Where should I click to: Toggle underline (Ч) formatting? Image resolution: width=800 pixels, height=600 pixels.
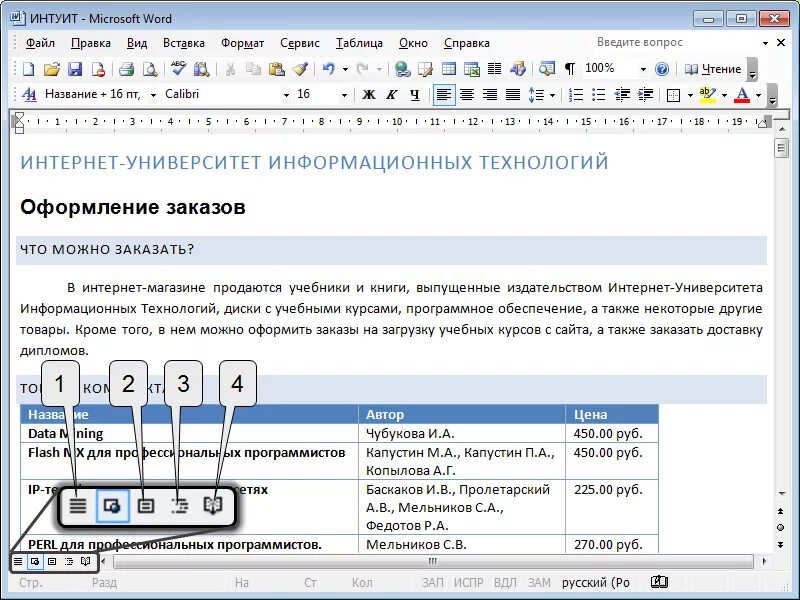pos(415,95)
